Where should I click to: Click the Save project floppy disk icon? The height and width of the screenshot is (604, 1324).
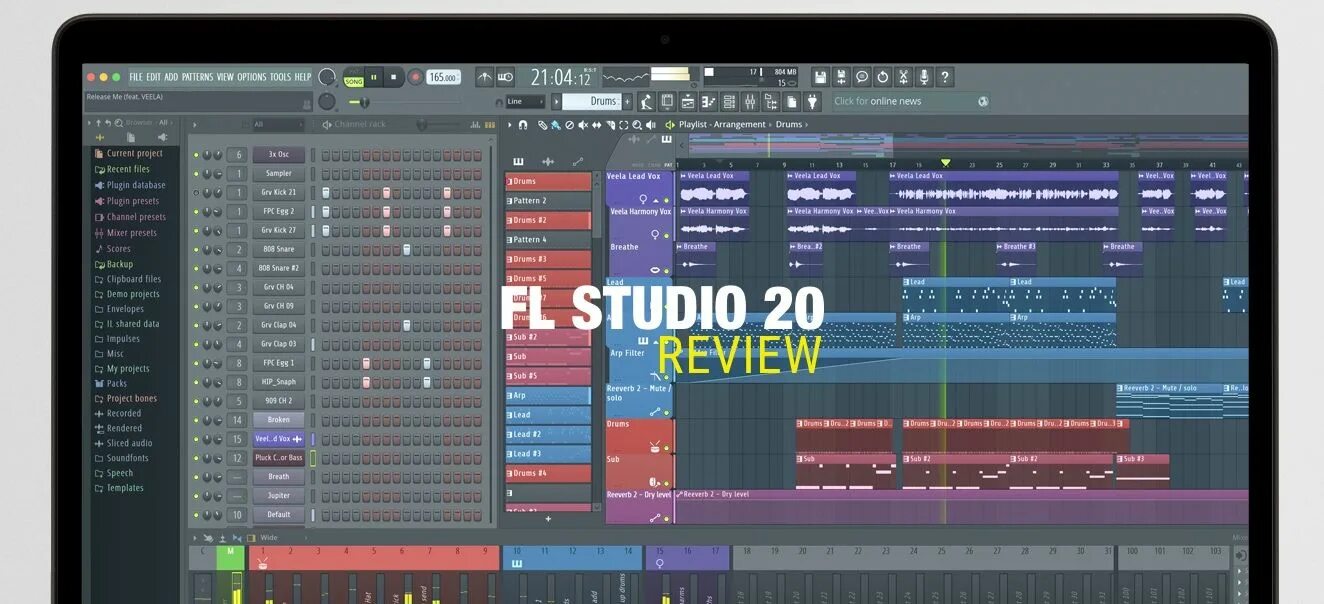820,77
